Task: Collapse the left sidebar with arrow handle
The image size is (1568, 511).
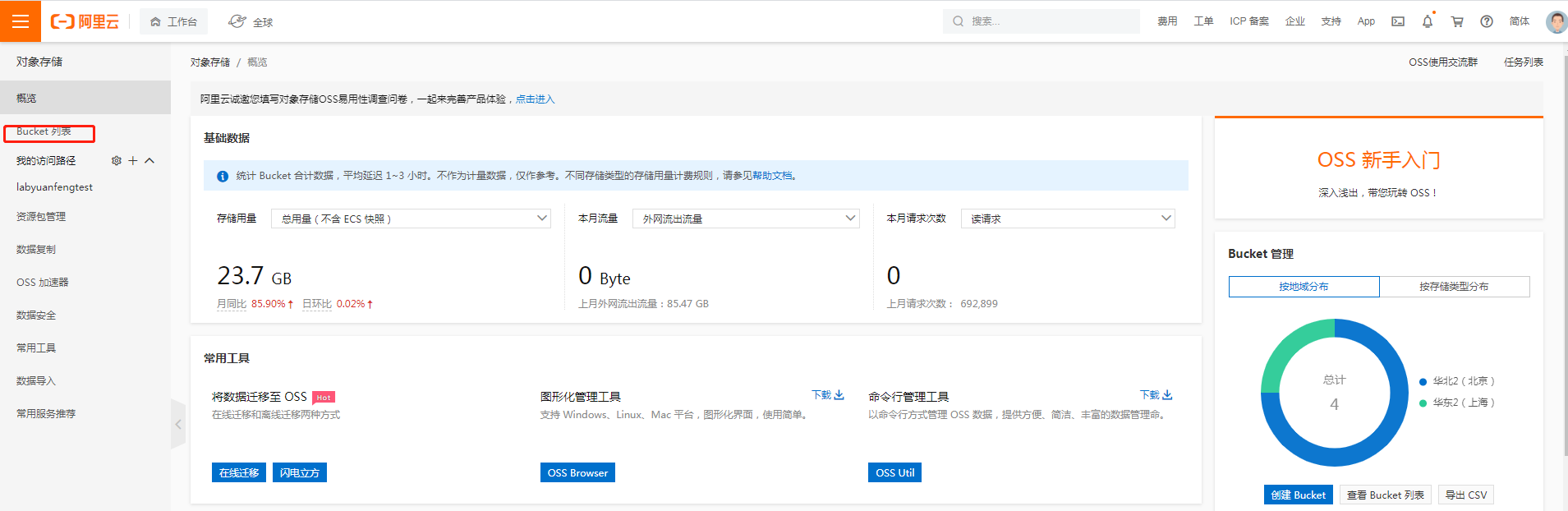Action: [x=178, y=424]
